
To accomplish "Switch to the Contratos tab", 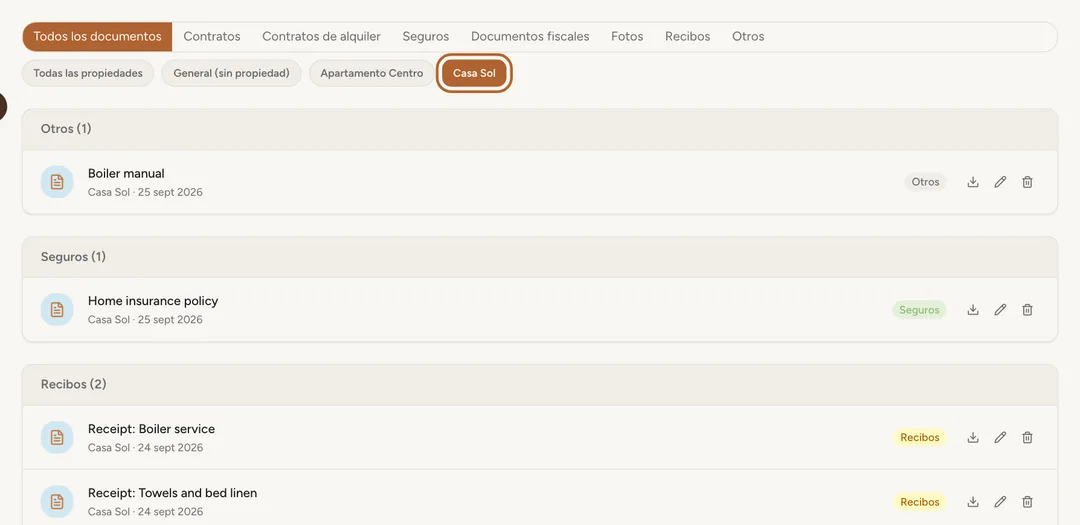I will point(211,37).
